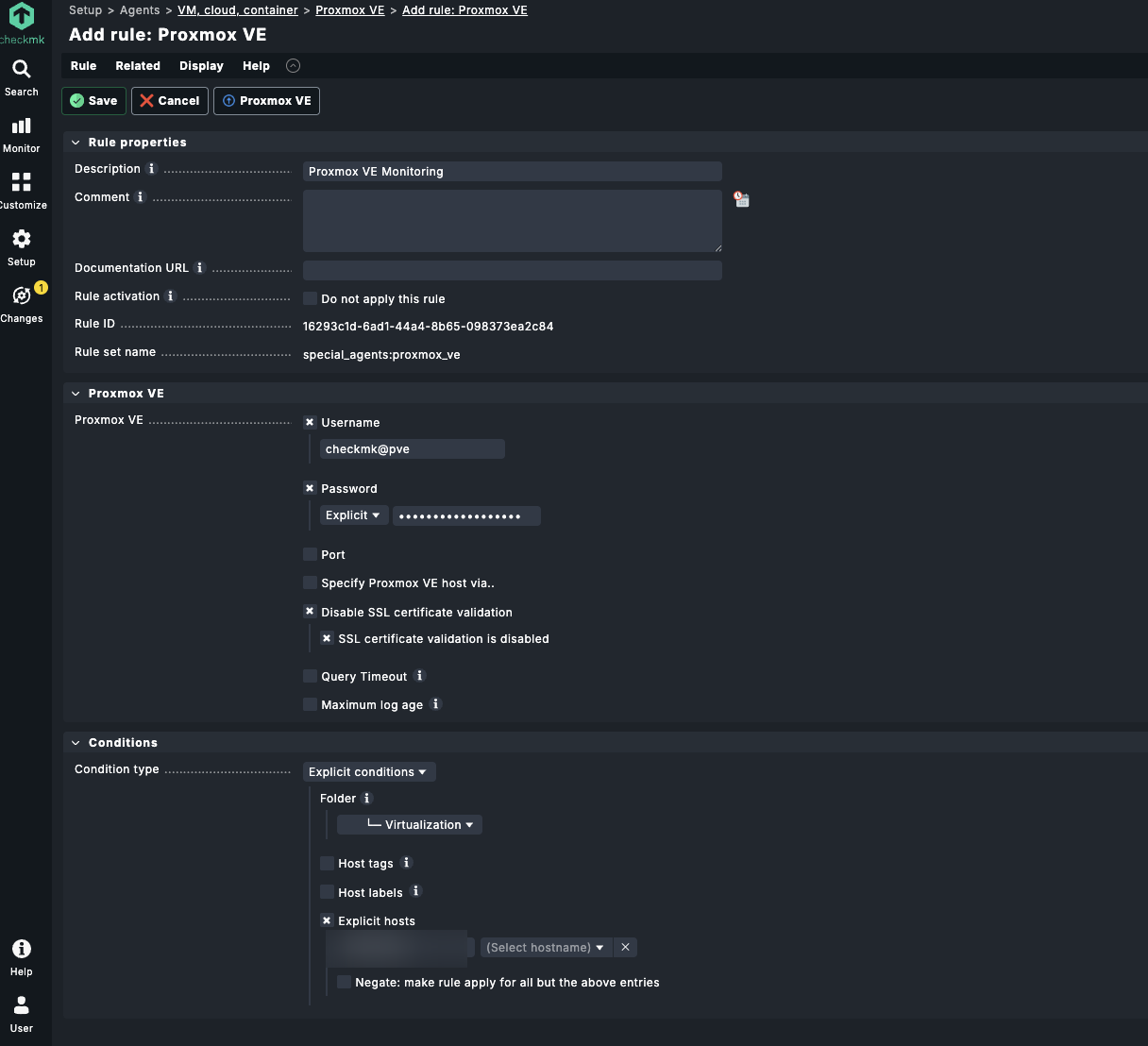Enable the Host tags condition checkbox
Image resolution: width=1148 pixels, height=1046 pixels.
327,863
